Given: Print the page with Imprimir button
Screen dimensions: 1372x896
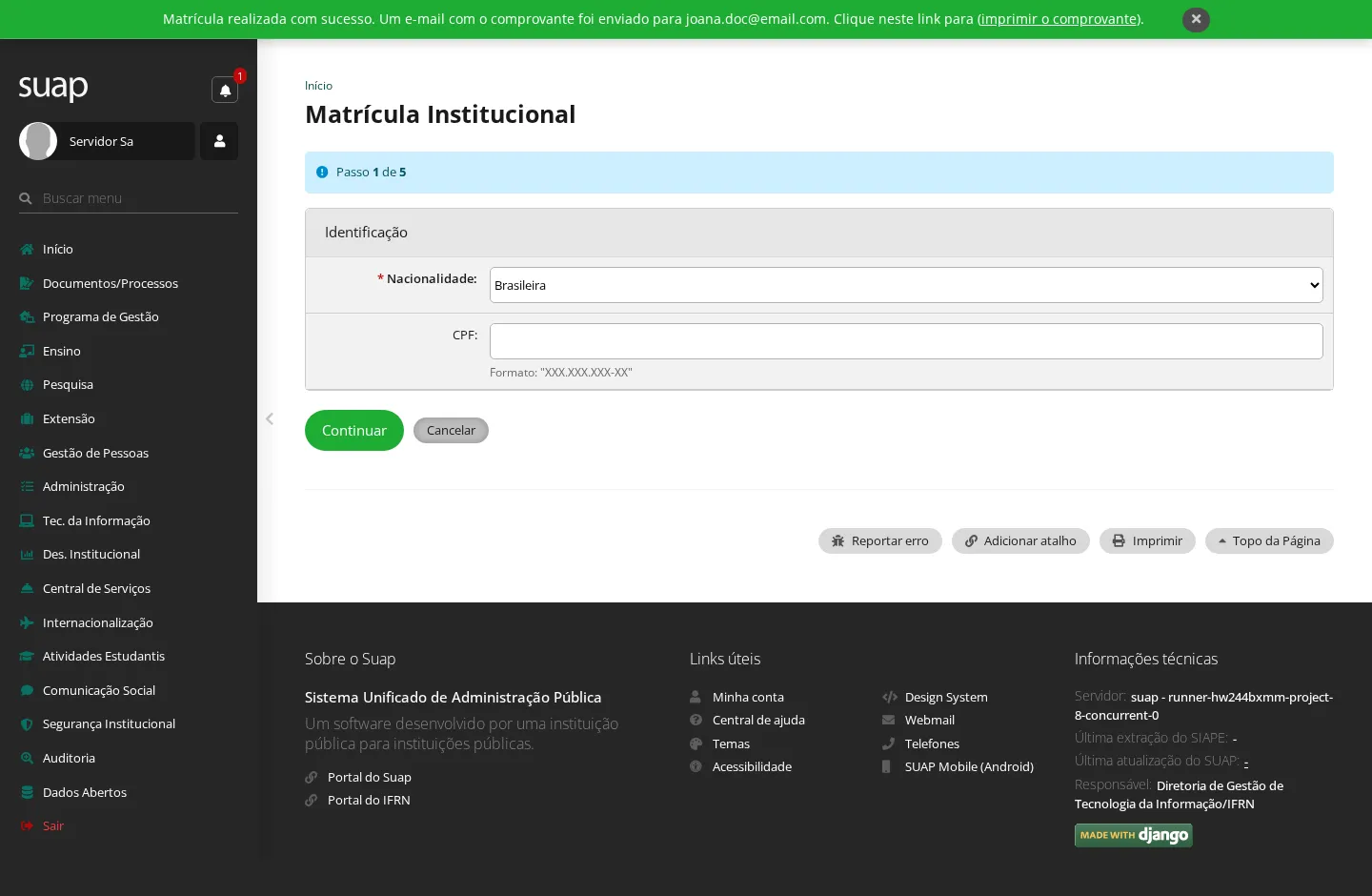Looking at the screenshot, I should 1147,540.
